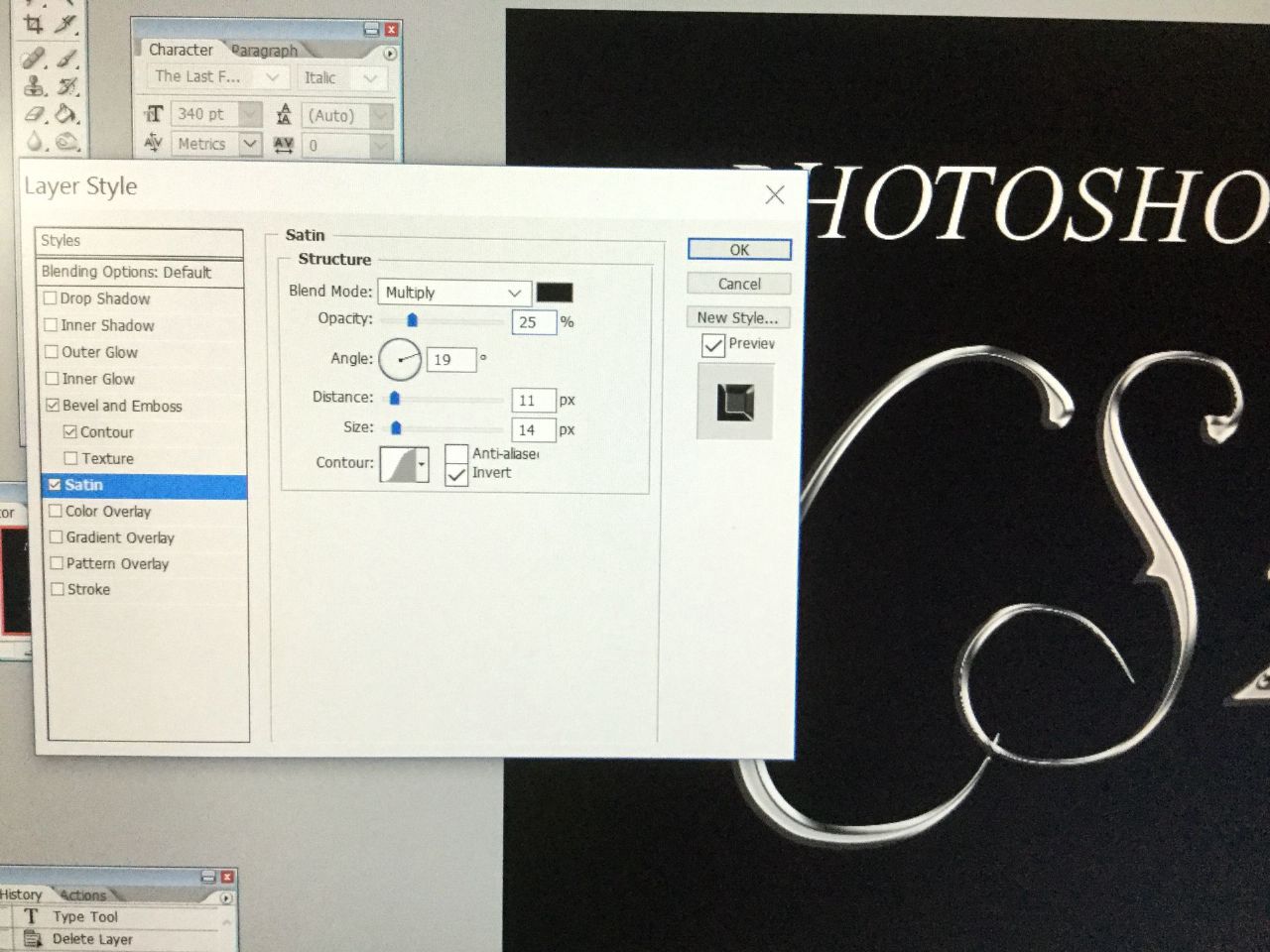Enable the Pattern Overlay checkbox

58,562
